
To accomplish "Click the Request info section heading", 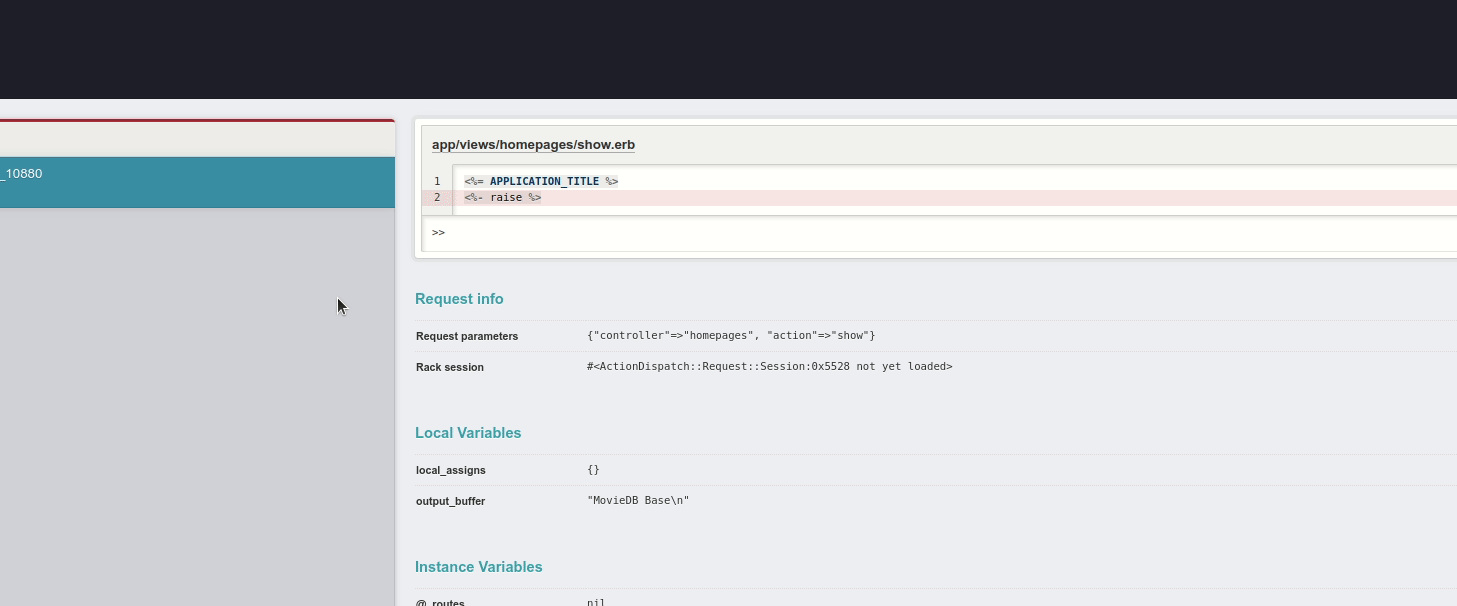I will (x=459, y=299).
